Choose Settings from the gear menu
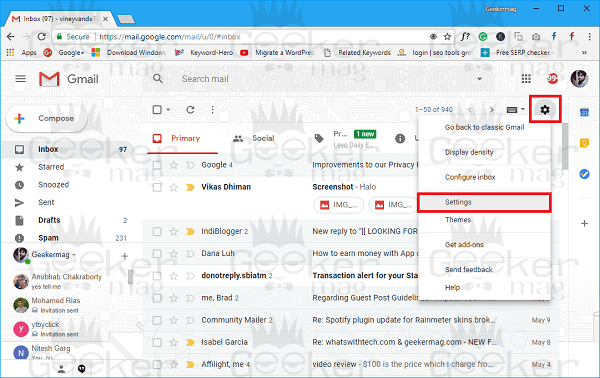This screenshot has width=600, height=378. (x=484, y=202)
